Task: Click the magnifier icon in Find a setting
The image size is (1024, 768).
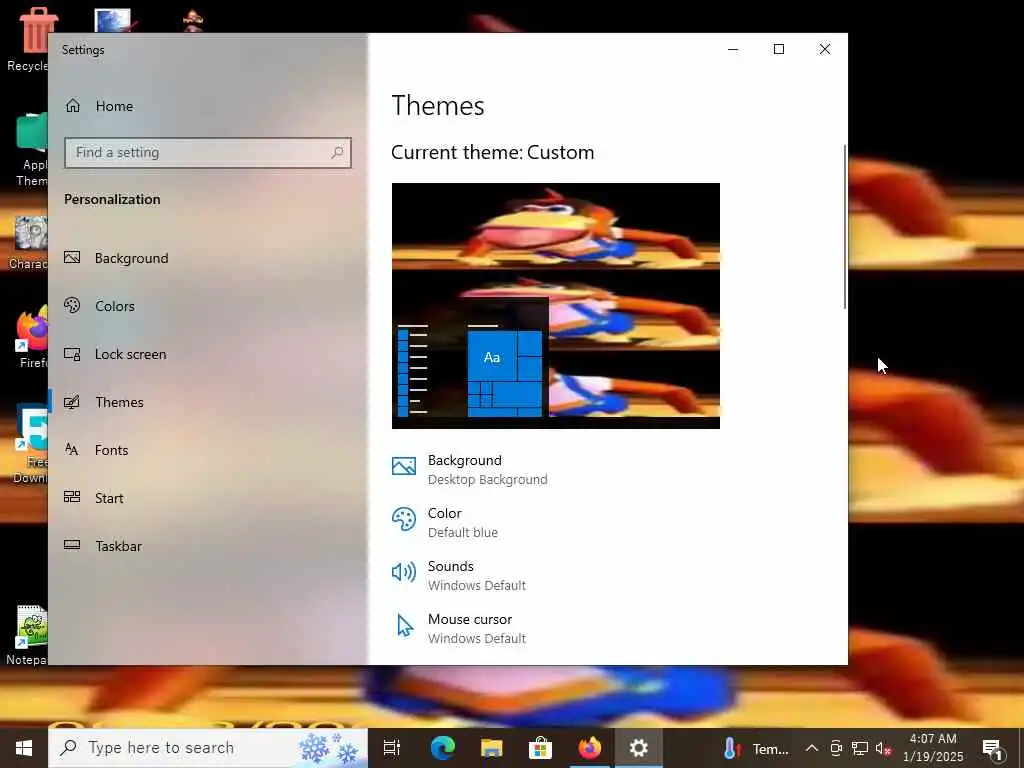Action: click(x=337, y=153)
